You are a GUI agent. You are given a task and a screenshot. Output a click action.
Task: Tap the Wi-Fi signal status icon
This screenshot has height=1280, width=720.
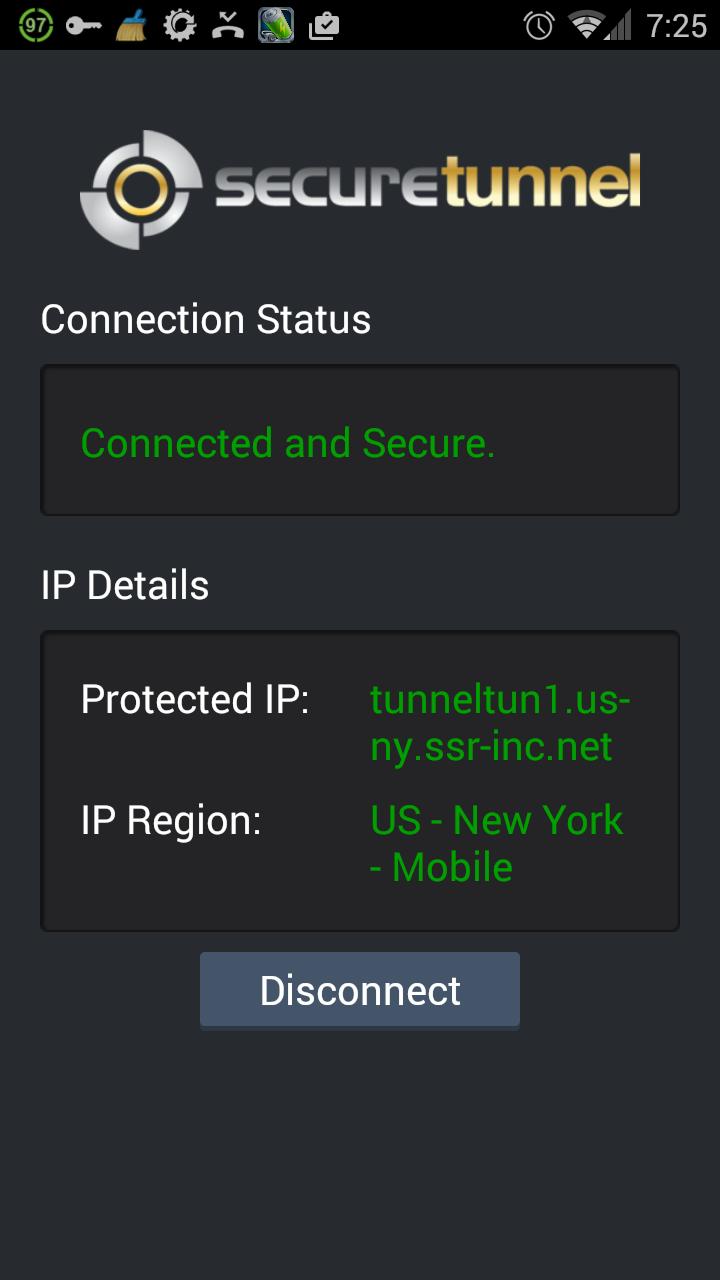[586, 25]
